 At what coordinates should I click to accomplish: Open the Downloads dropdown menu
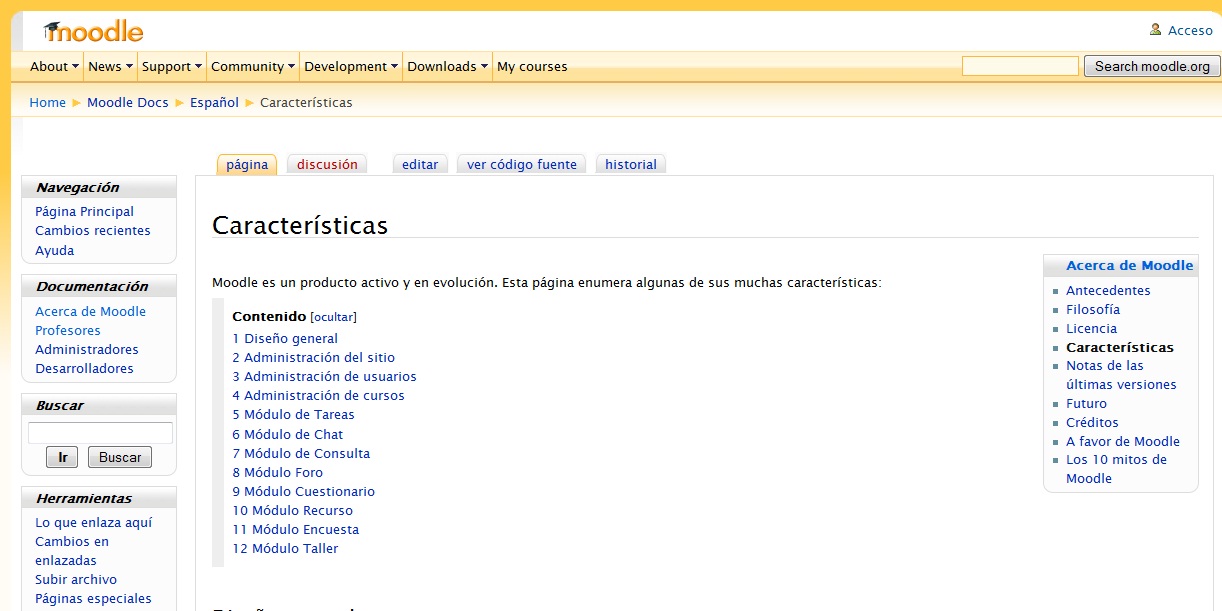coord(447,67)
